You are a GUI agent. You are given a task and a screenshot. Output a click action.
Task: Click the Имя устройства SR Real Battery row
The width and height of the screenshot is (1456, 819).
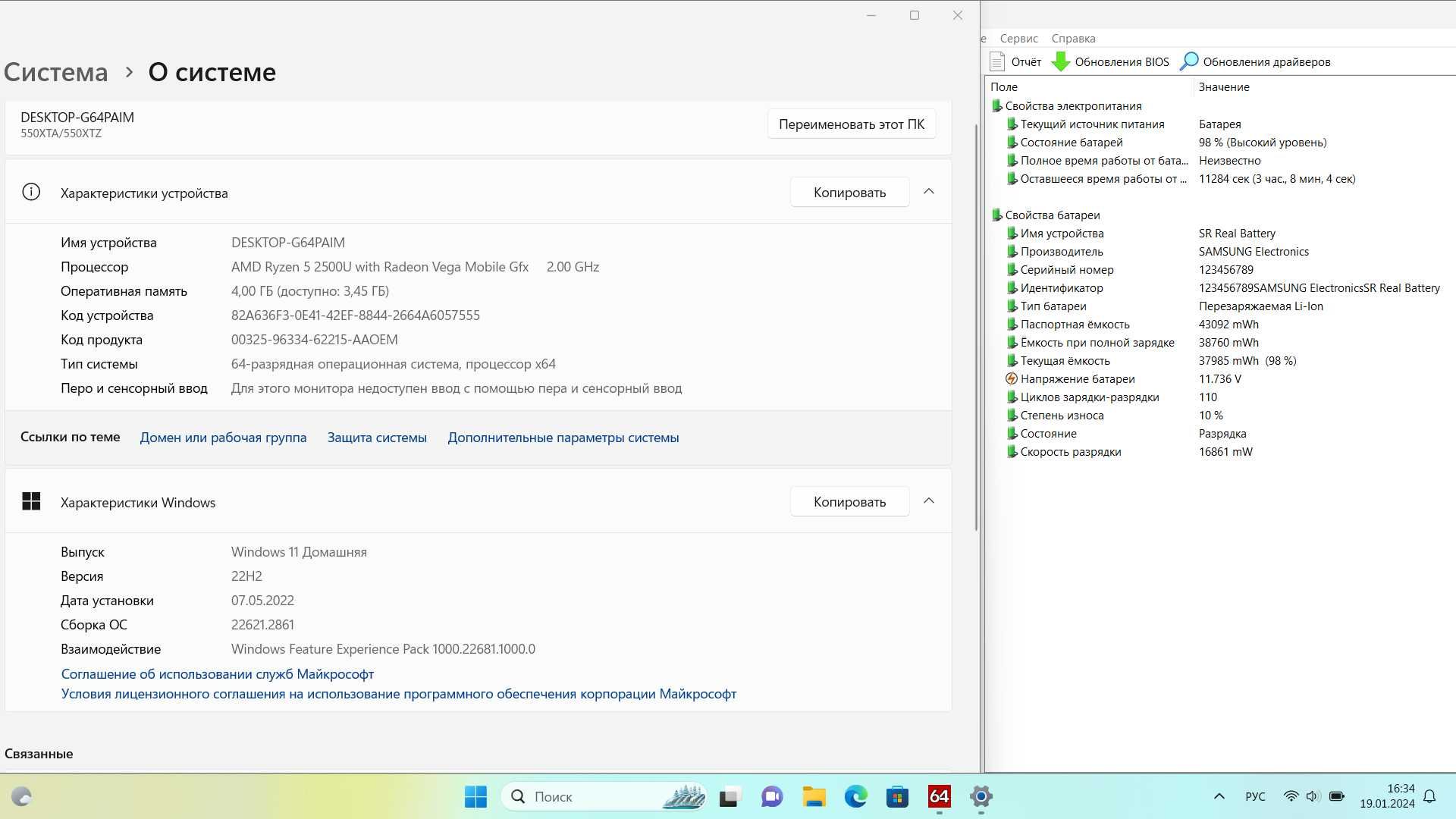coord(1221,234)
